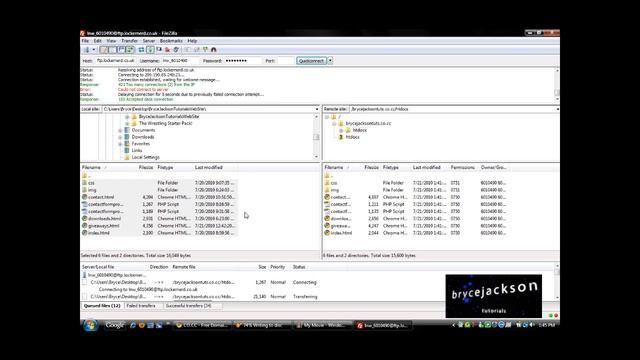Open the Server menu
Viewport: 640px width, 360px height.
click(x=149, y=41)
